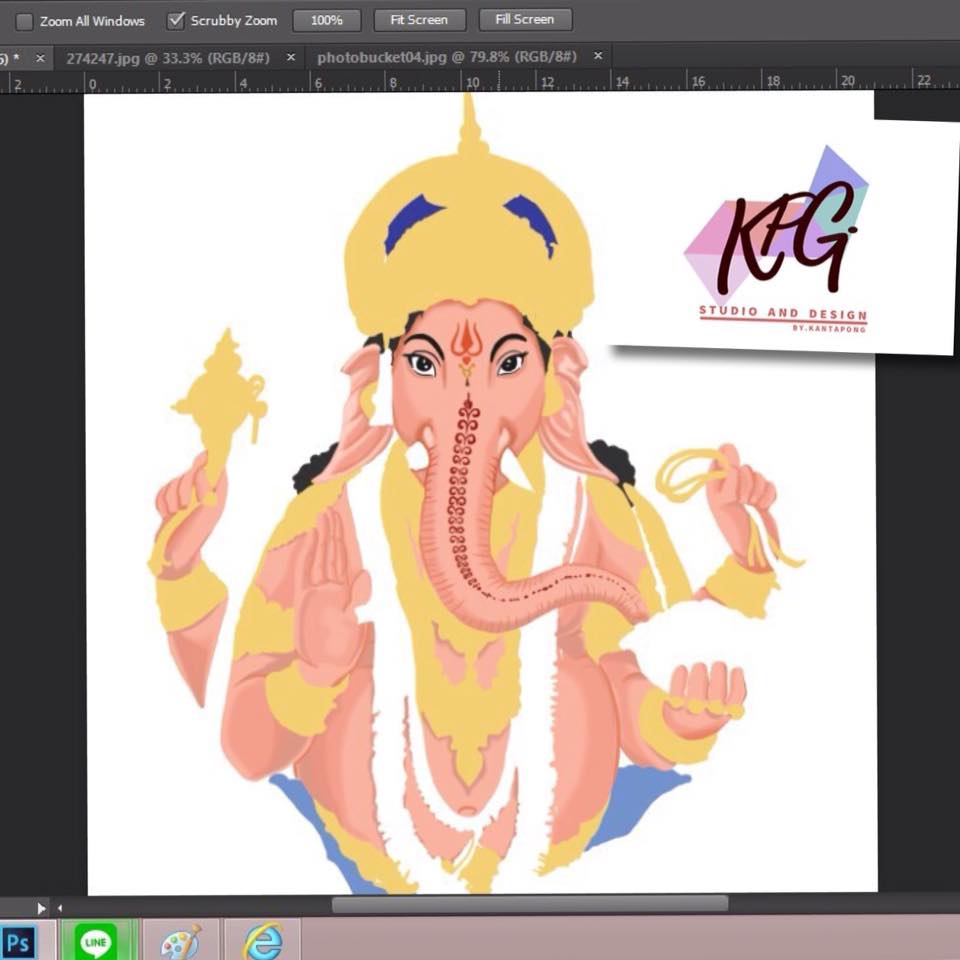Switch to the 274247.jpg document tab

click(x=168, y=58)
